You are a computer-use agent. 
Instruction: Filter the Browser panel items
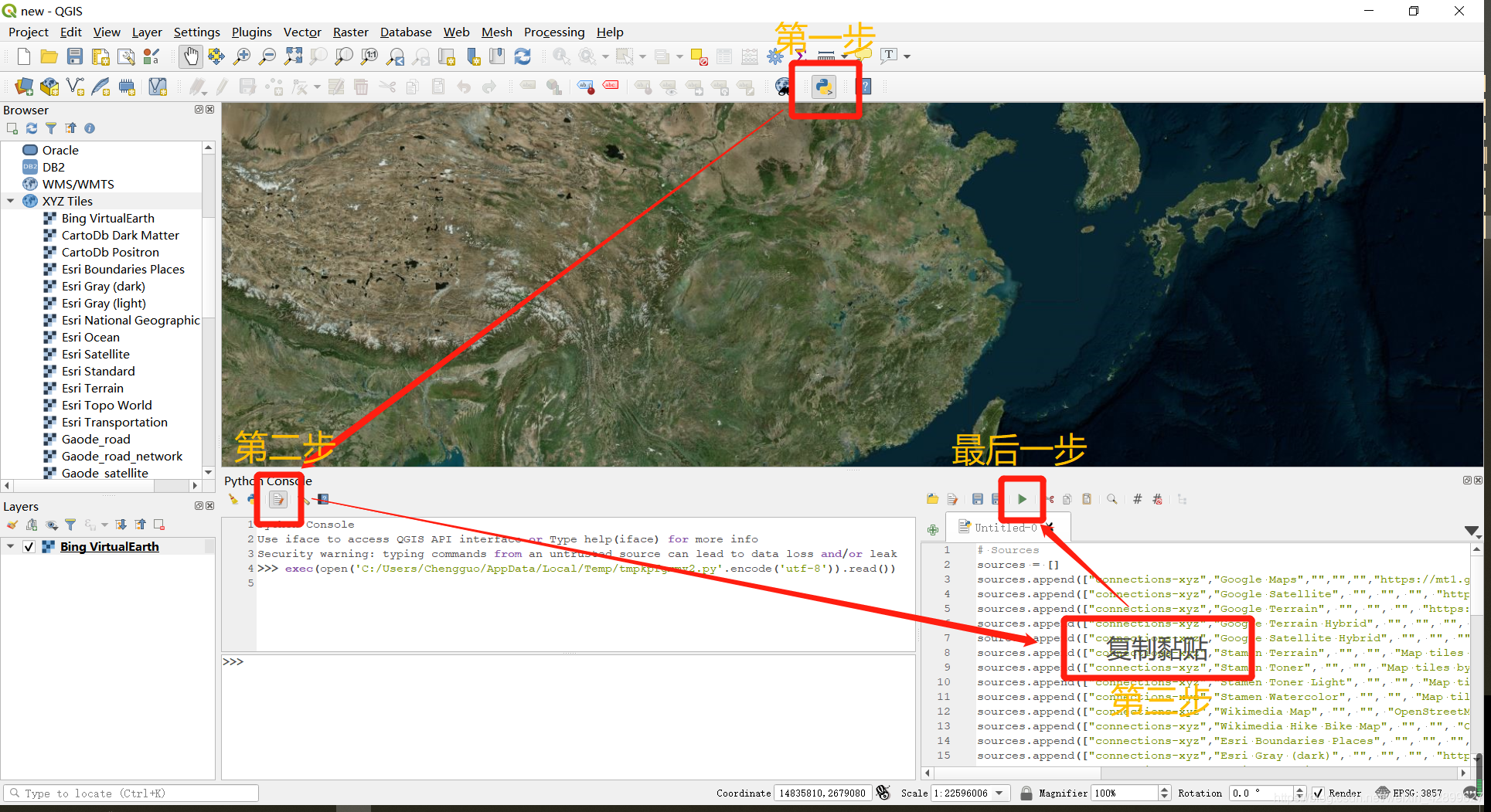coord(51,128)
